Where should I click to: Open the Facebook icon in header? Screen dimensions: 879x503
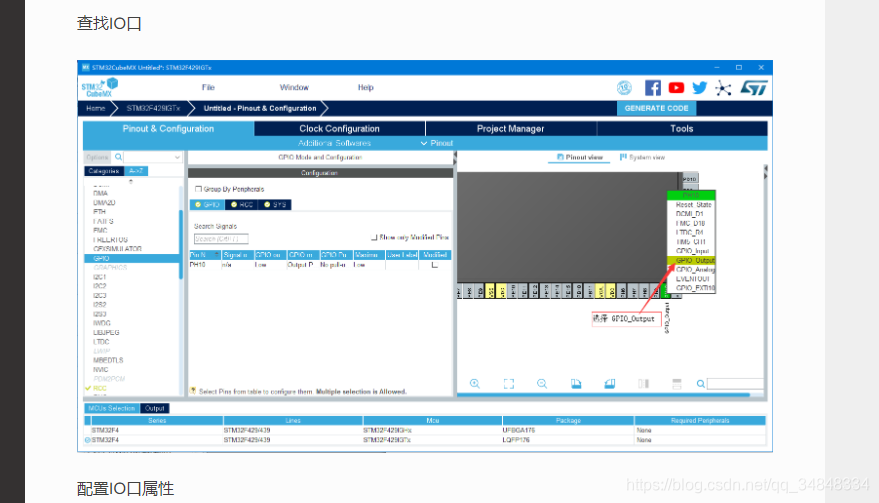[x=653, y=88]
